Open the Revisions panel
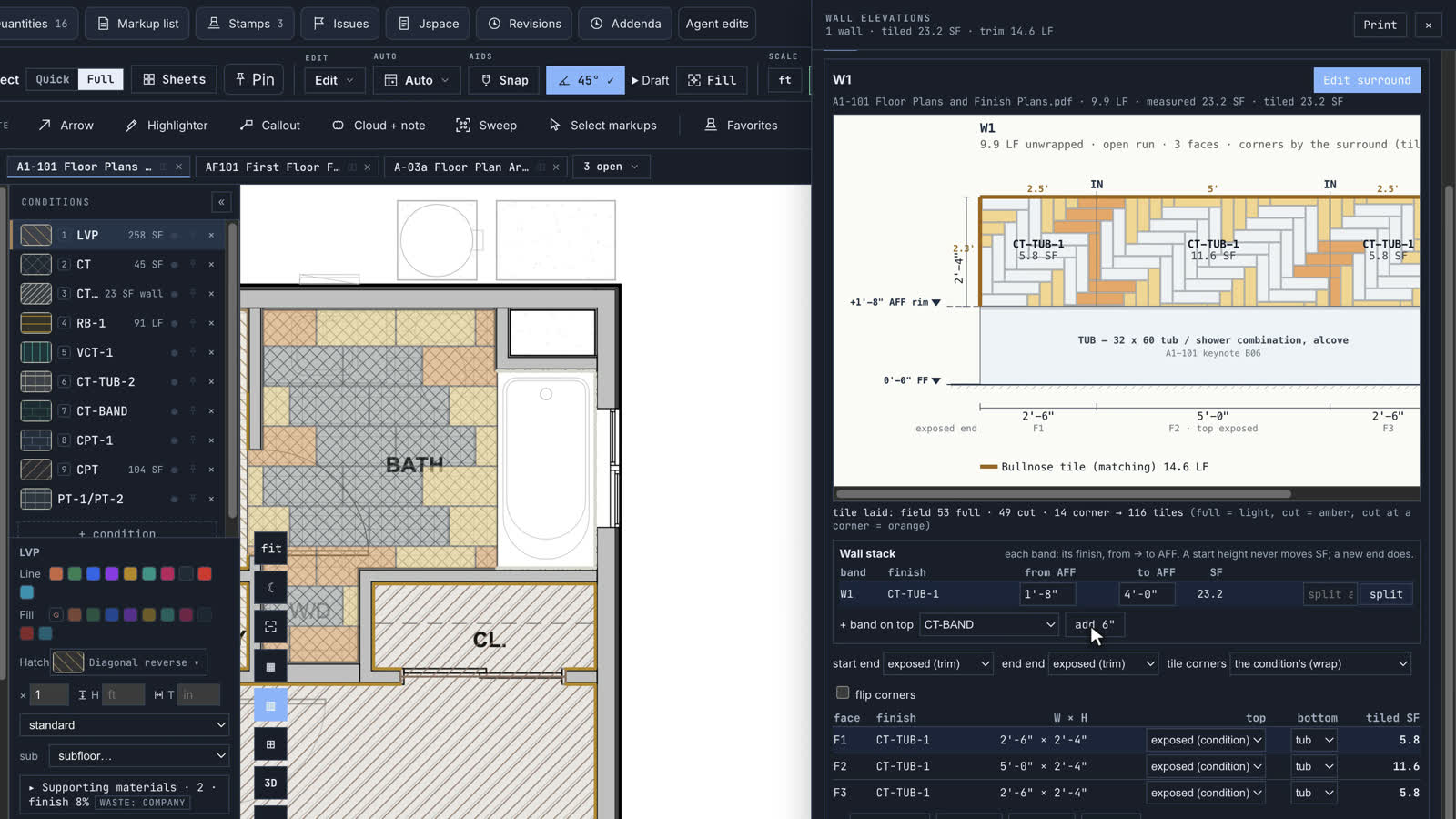 tap(524, 24)
